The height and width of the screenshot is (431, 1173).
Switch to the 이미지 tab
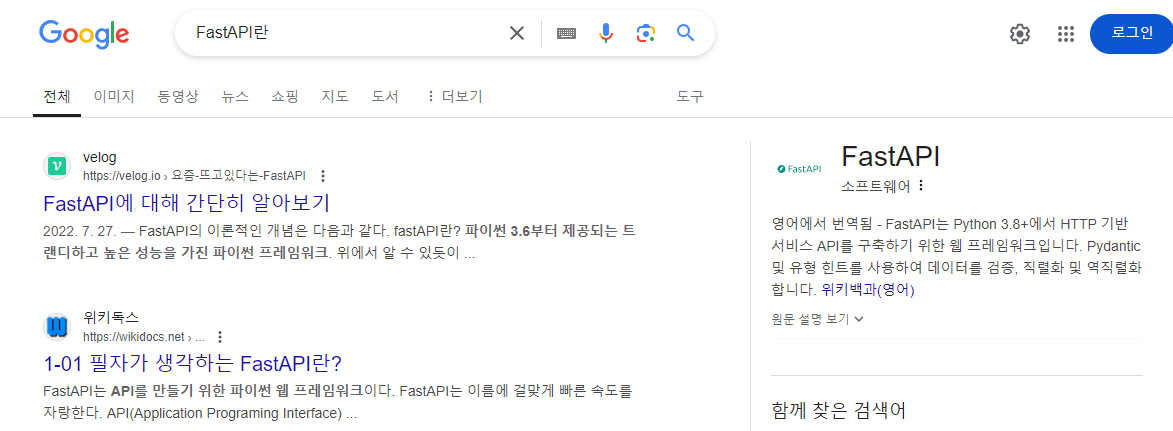pos(114,97)
